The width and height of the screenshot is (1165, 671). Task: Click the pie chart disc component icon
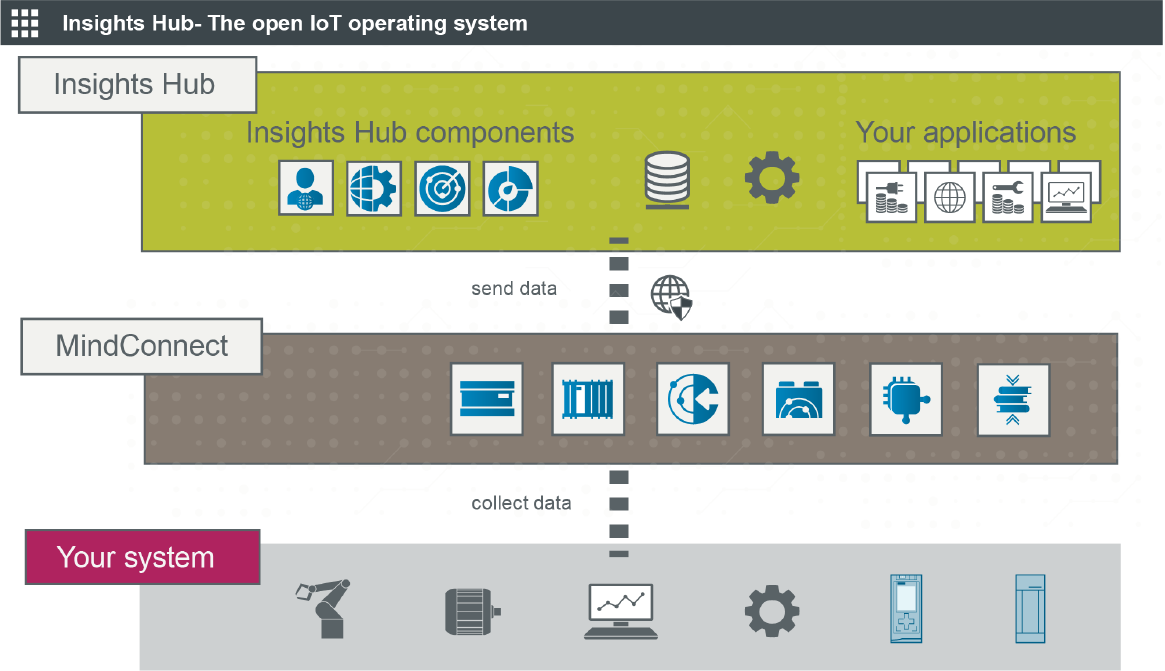[x=510, y=189]
